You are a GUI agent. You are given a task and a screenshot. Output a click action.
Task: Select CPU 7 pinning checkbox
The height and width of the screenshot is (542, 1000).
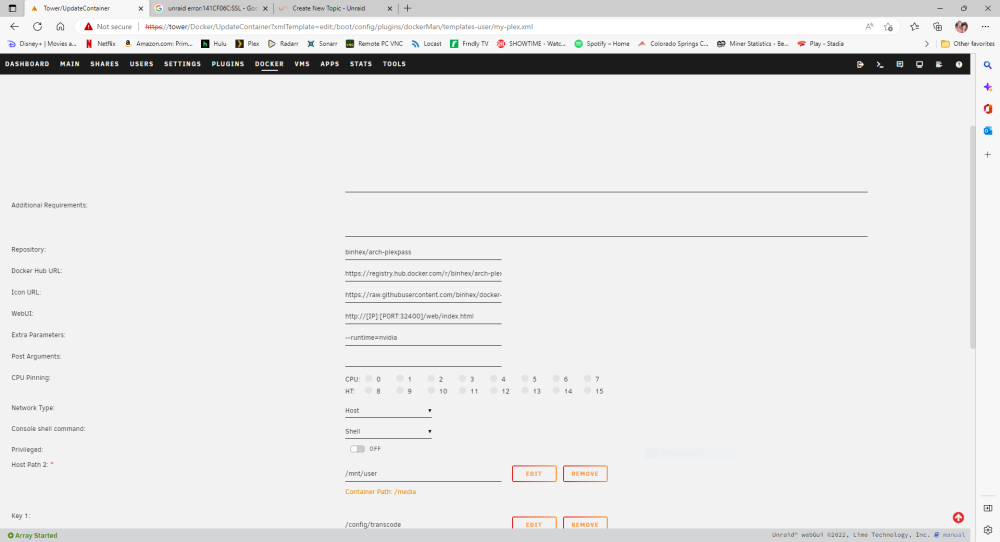pos(587,379)
